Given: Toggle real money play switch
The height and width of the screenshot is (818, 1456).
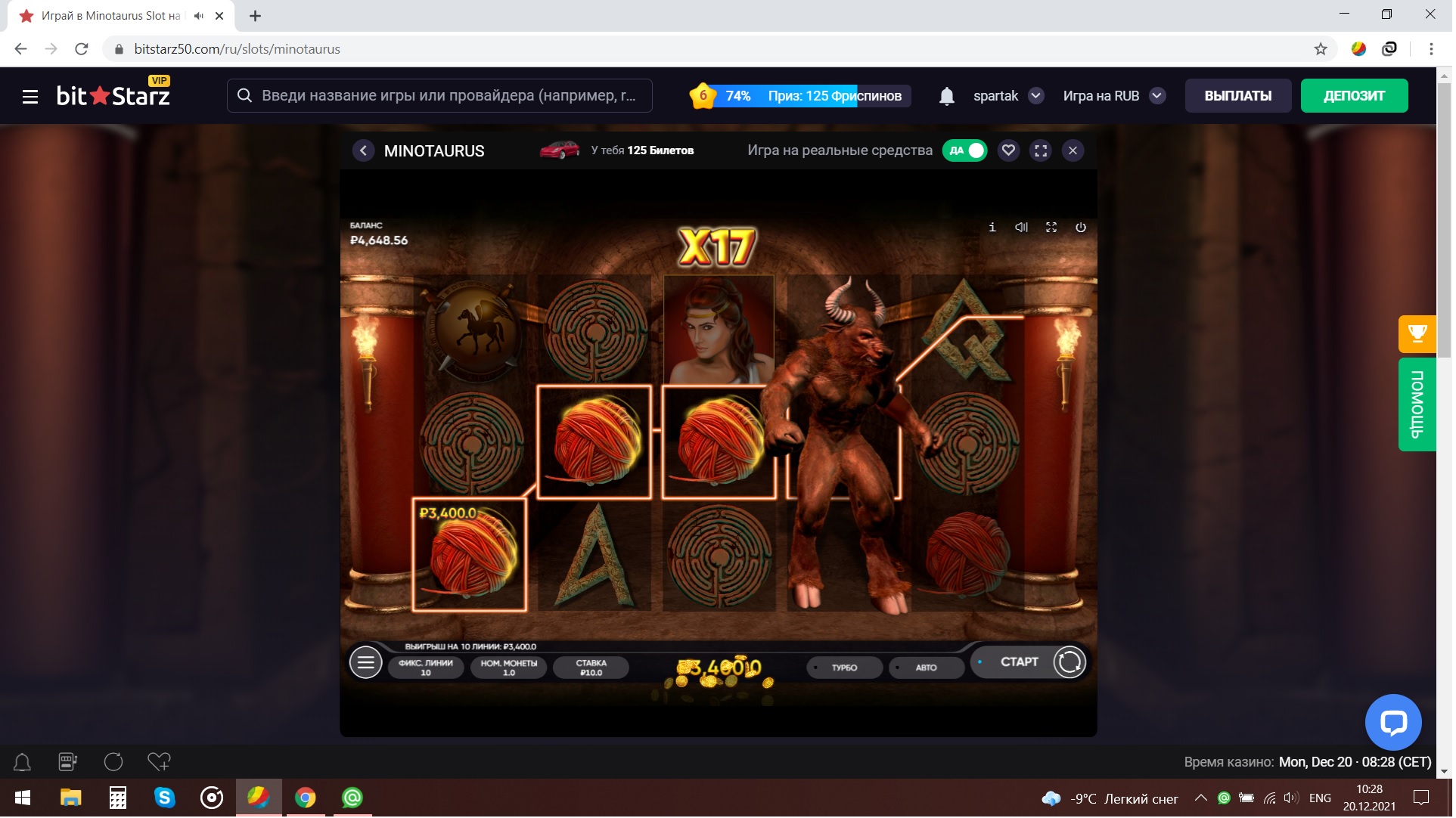Looking at the screenshot, I should [x=967, y=151].
